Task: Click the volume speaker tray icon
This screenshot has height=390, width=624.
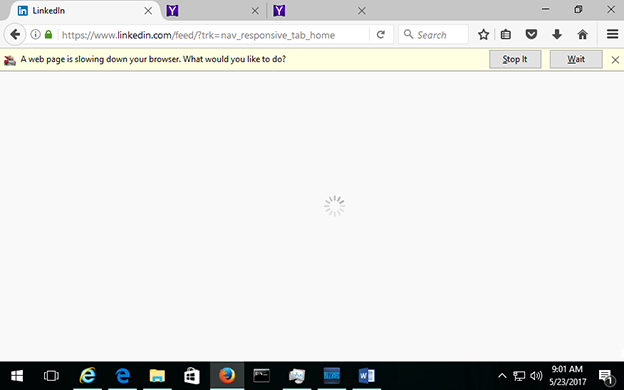Action: coord(536,376)
